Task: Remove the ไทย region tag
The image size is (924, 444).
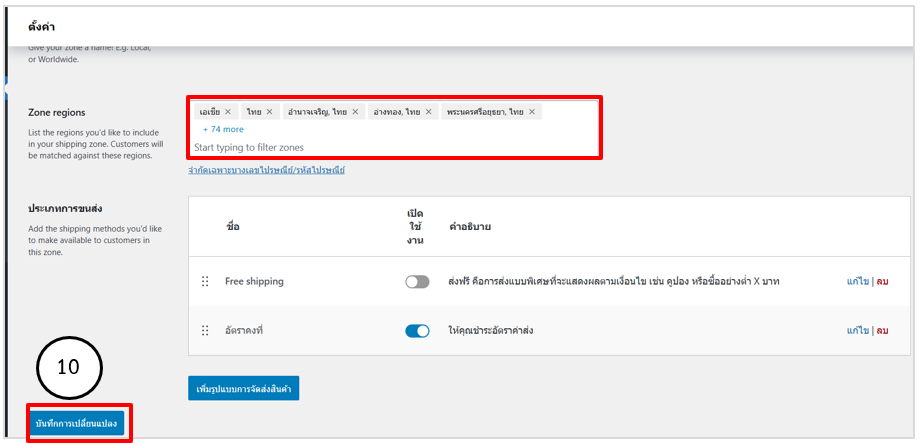Action: pyautogui.click(x=269, y=112)
